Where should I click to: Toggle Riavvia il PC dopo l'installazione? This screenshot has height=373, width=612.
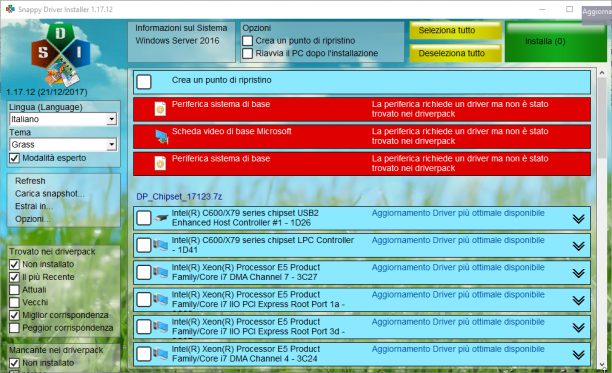tap(247, 53)
